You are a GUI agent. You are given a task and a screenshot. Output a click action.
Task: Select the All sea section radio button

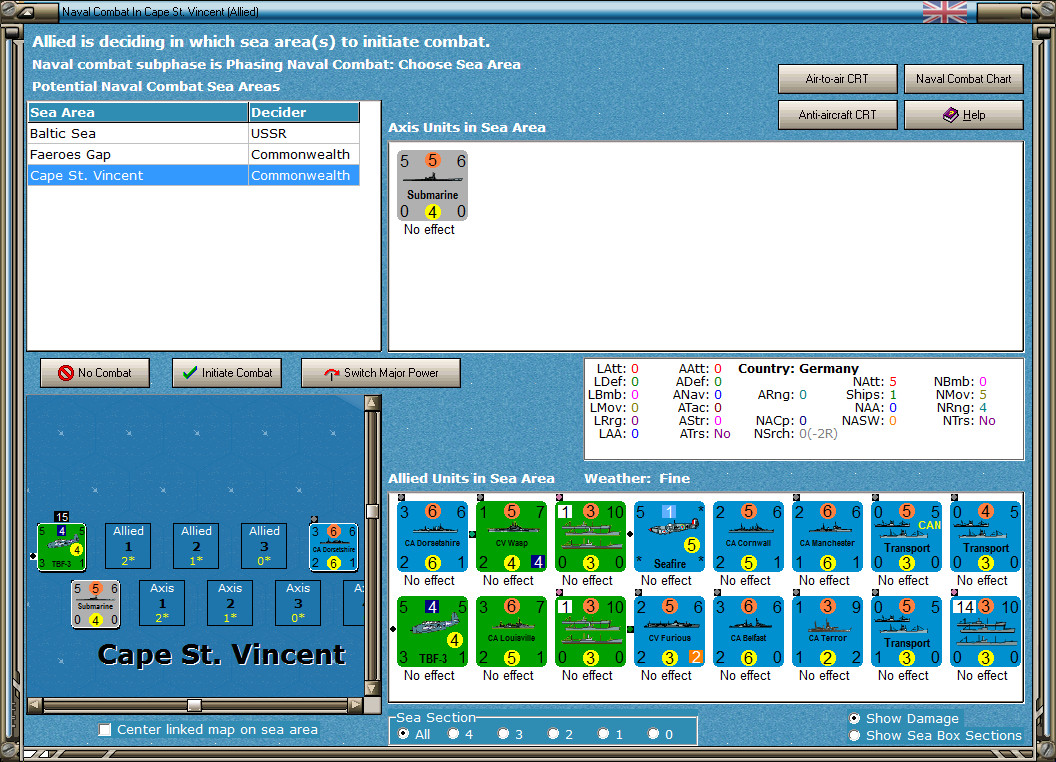tap(403, 734)
